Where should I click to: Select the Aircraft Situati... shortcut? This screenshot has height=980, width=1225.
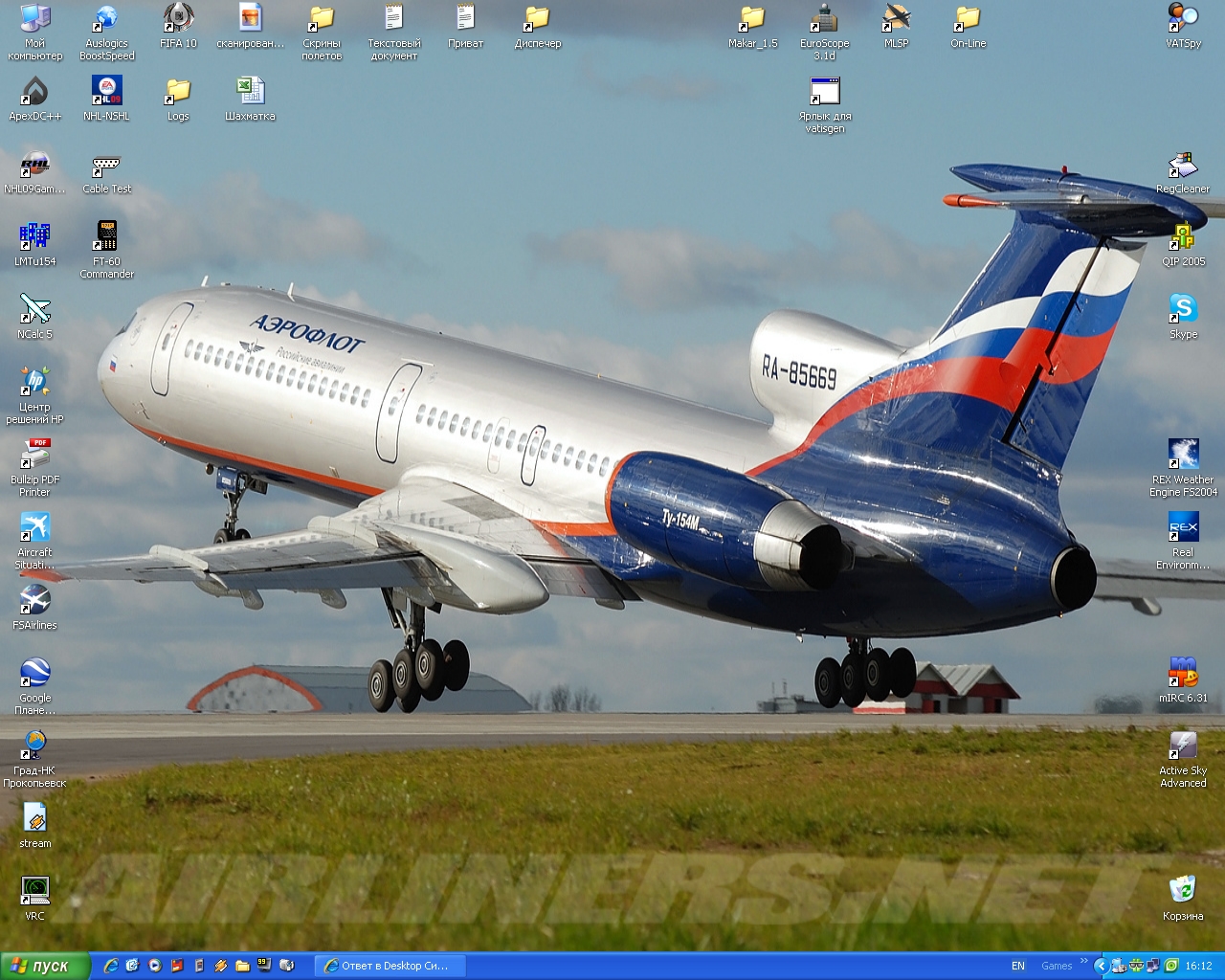point(35,542)
